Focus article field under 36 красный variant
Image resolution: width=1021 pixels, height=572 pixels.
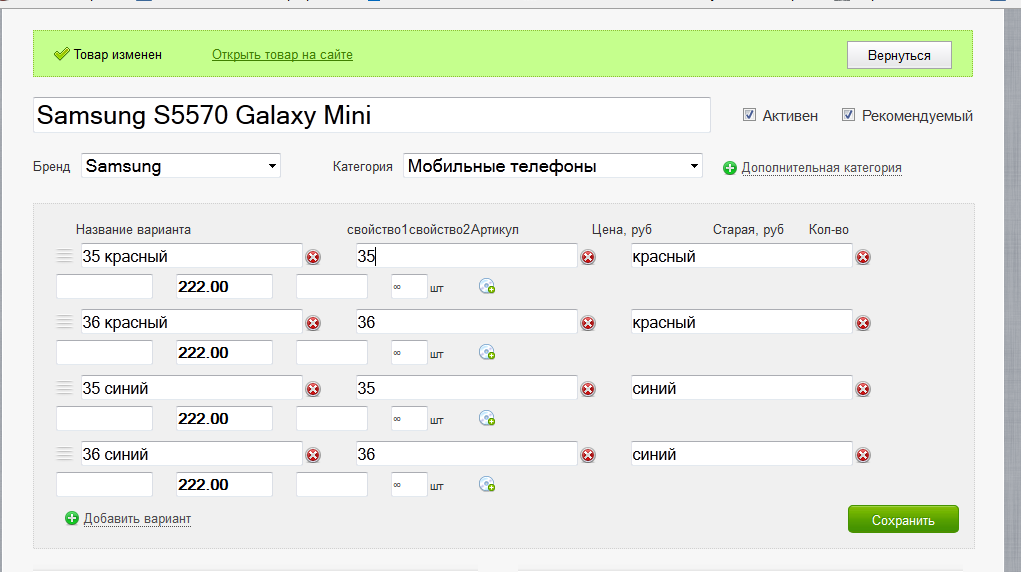(104, 352)
